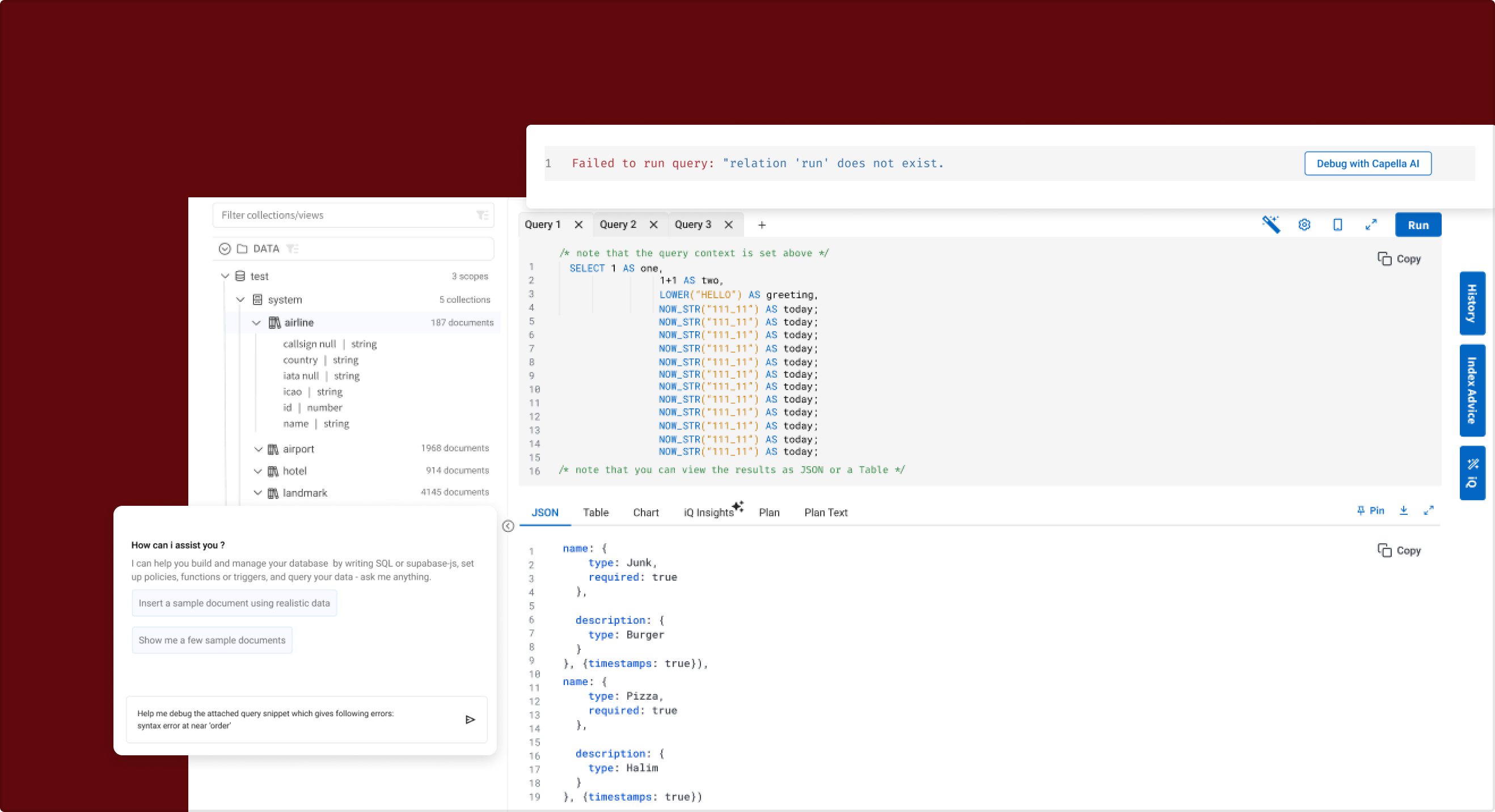Focus the Filter collections/views field

[353, 215]
